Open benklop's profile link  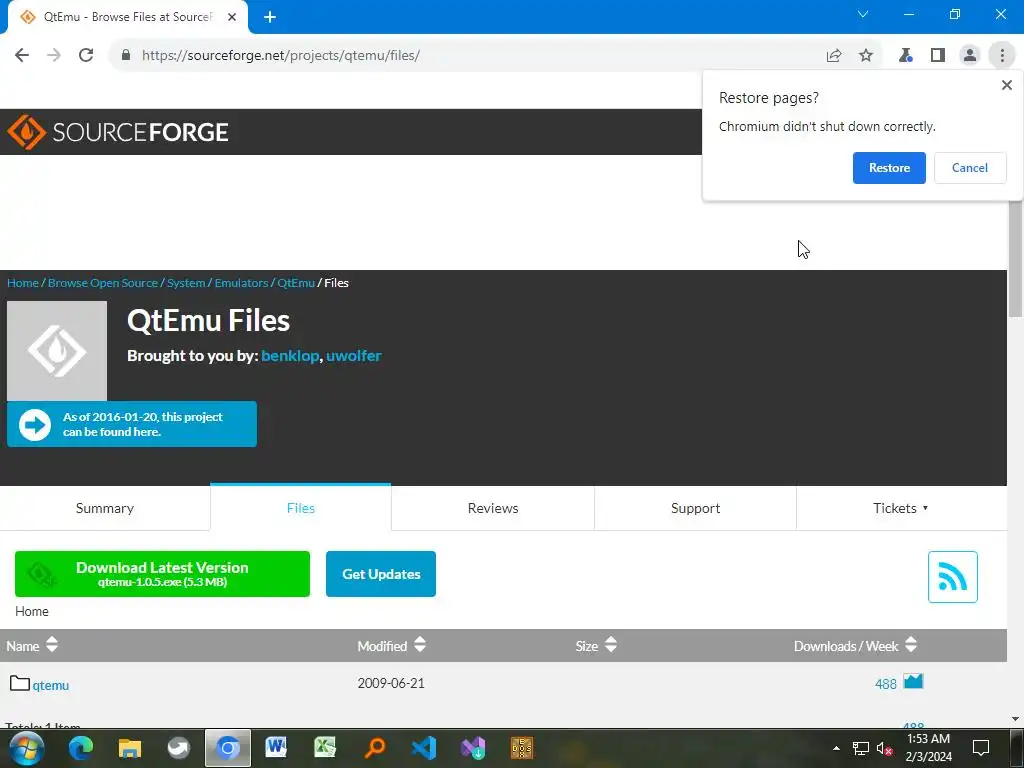tap(290, 356)
